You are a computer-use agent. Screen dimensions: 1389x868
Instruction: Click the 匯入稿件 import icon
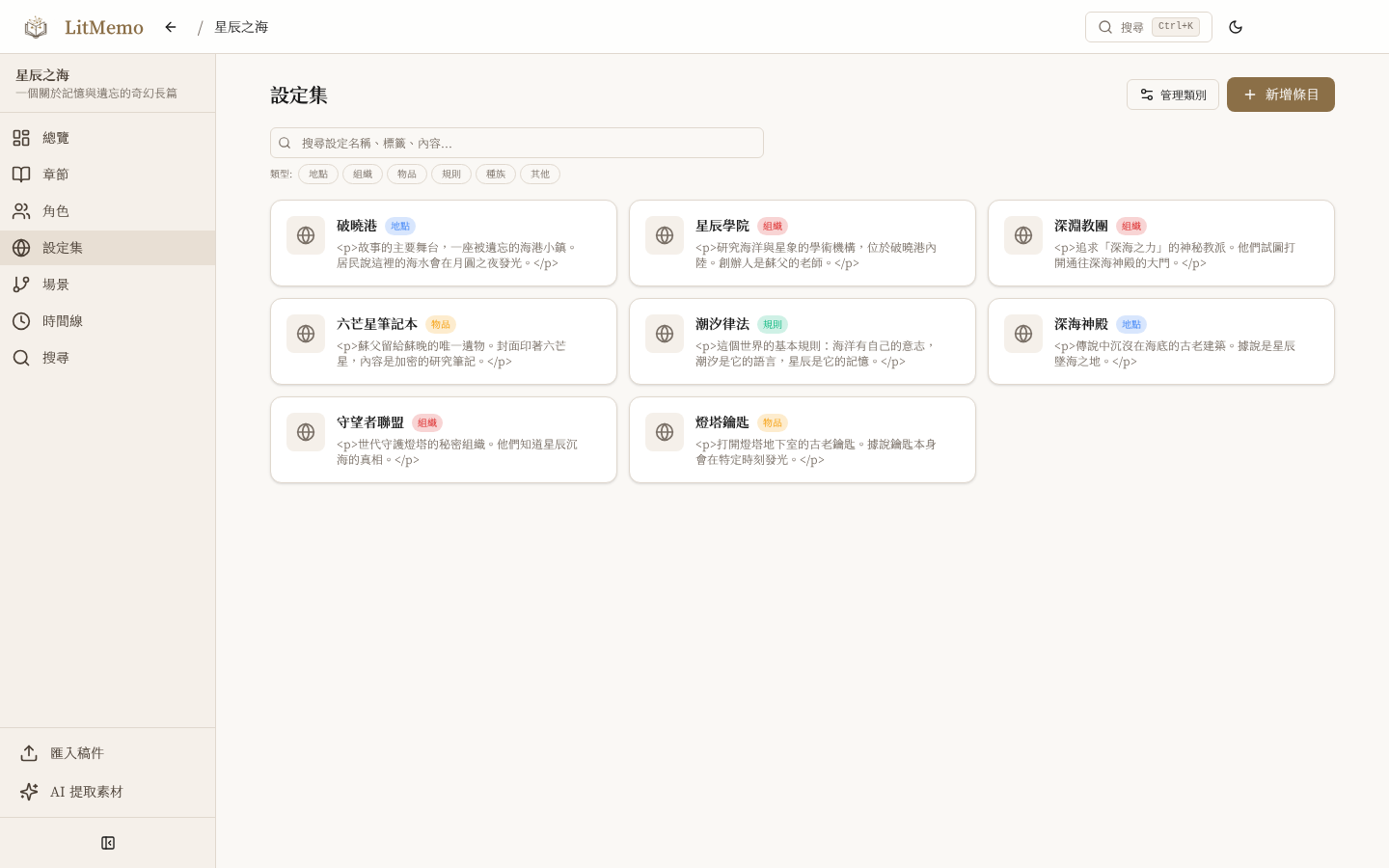29,753
